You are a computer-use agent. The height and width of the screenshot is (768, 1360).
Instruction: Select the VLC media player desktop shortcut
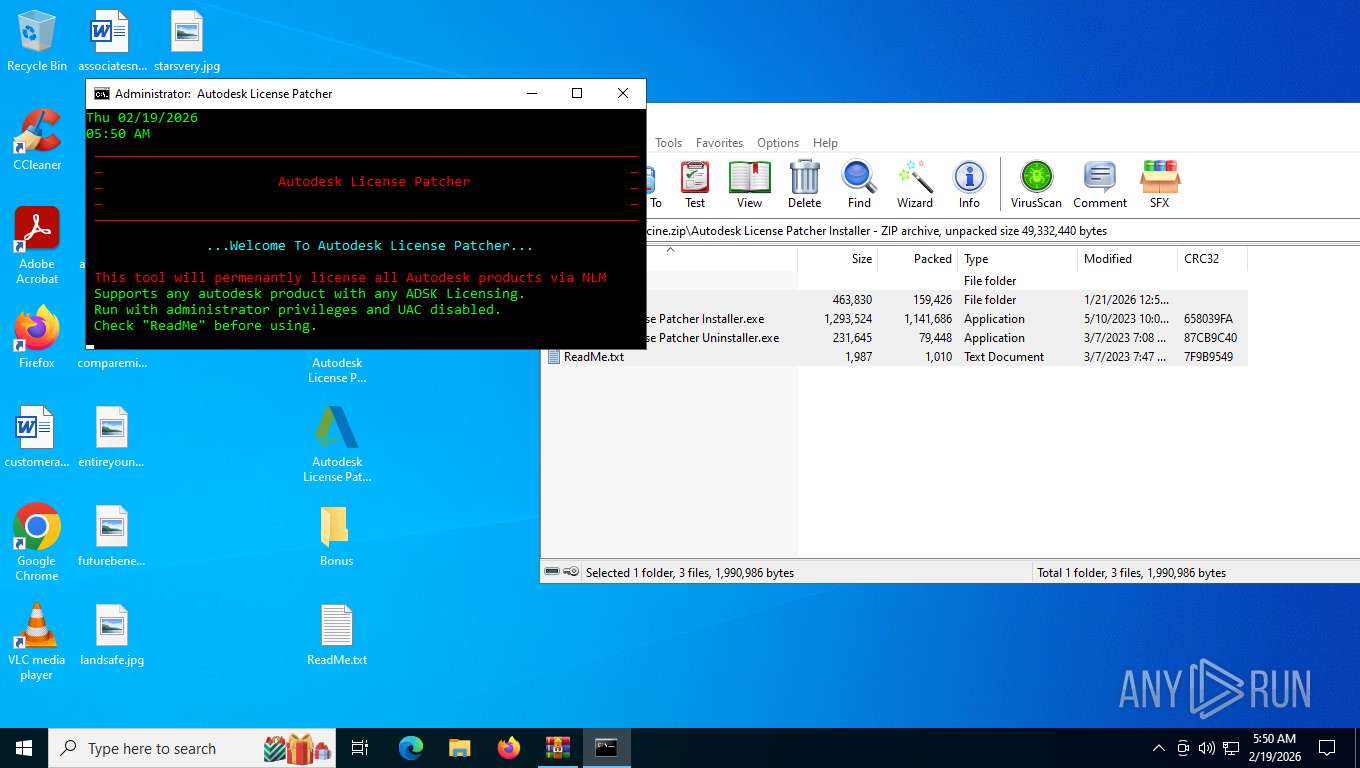pos(37,642)
